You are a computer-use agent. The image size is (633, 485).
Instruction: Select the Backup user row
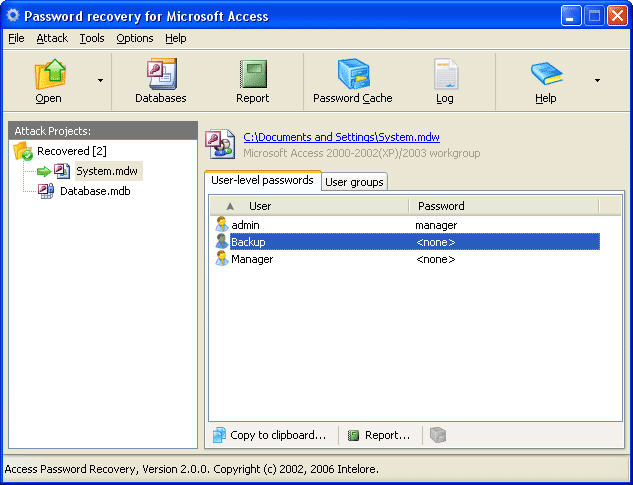pos(407,242)
